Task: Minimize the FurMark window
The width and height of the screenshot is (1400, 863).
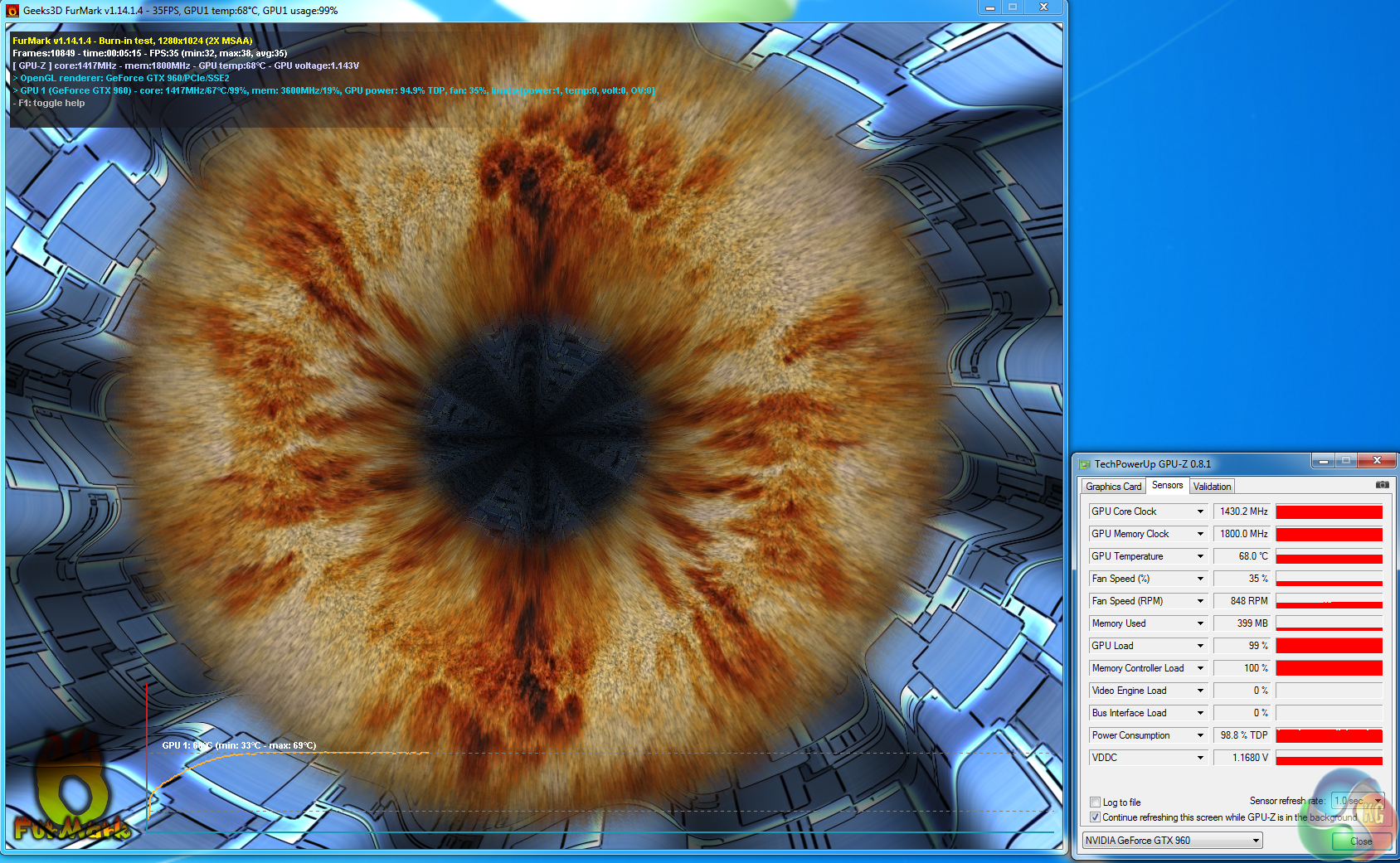Action: (989, 7)
